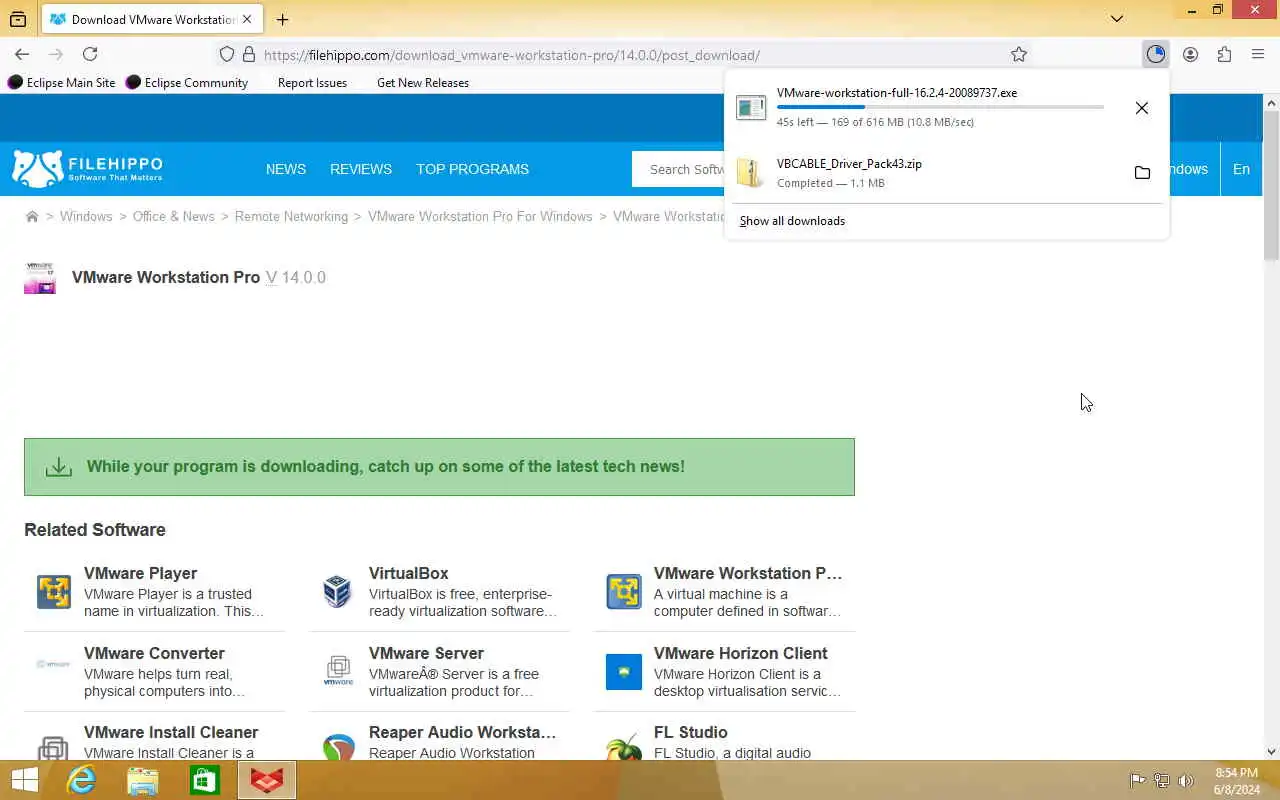Open the En language selector

[x=1241, y=169]
